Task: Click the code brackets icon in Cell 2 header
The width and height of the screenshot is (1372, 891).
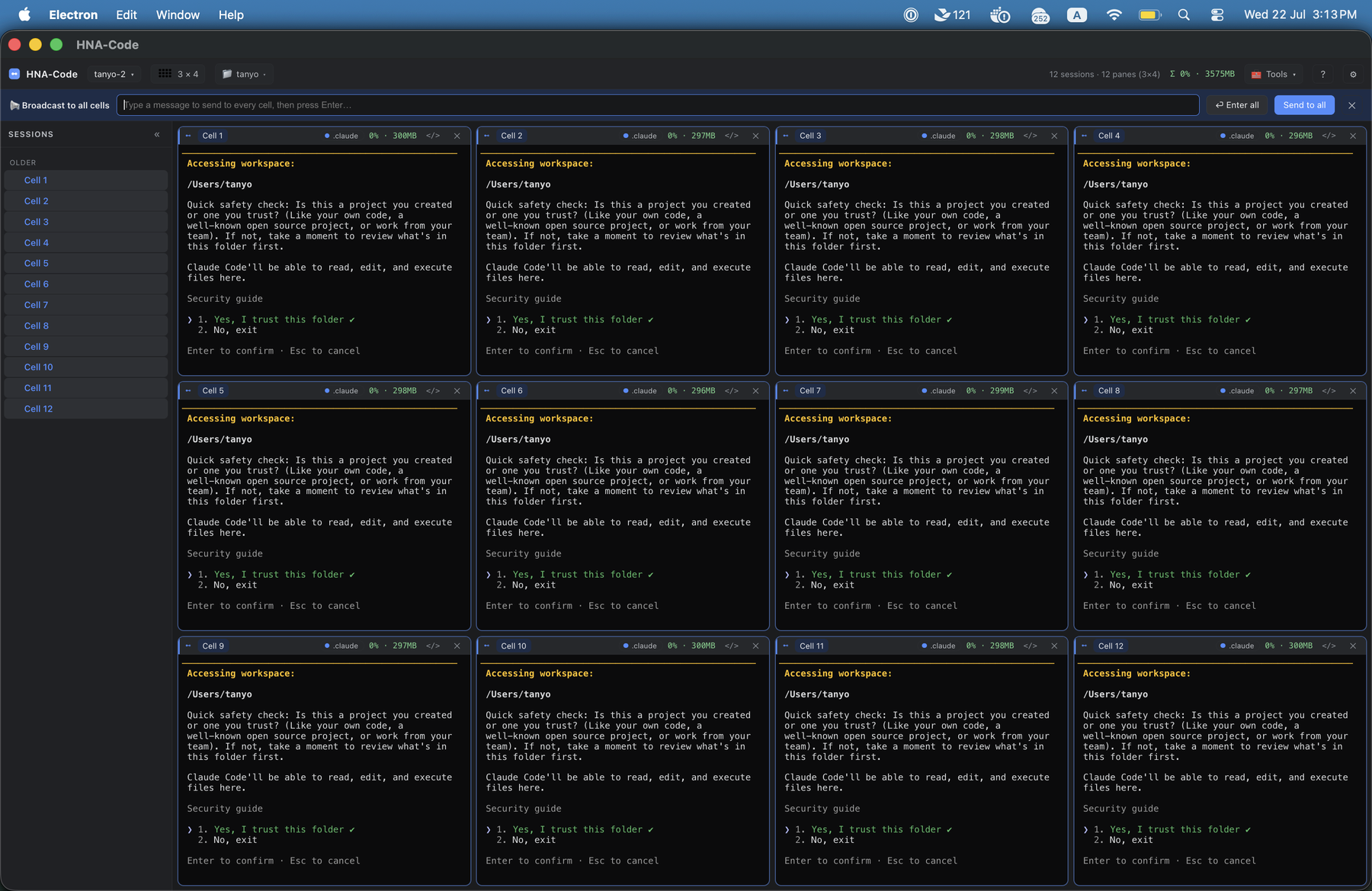Action: (x=732, y=136)
